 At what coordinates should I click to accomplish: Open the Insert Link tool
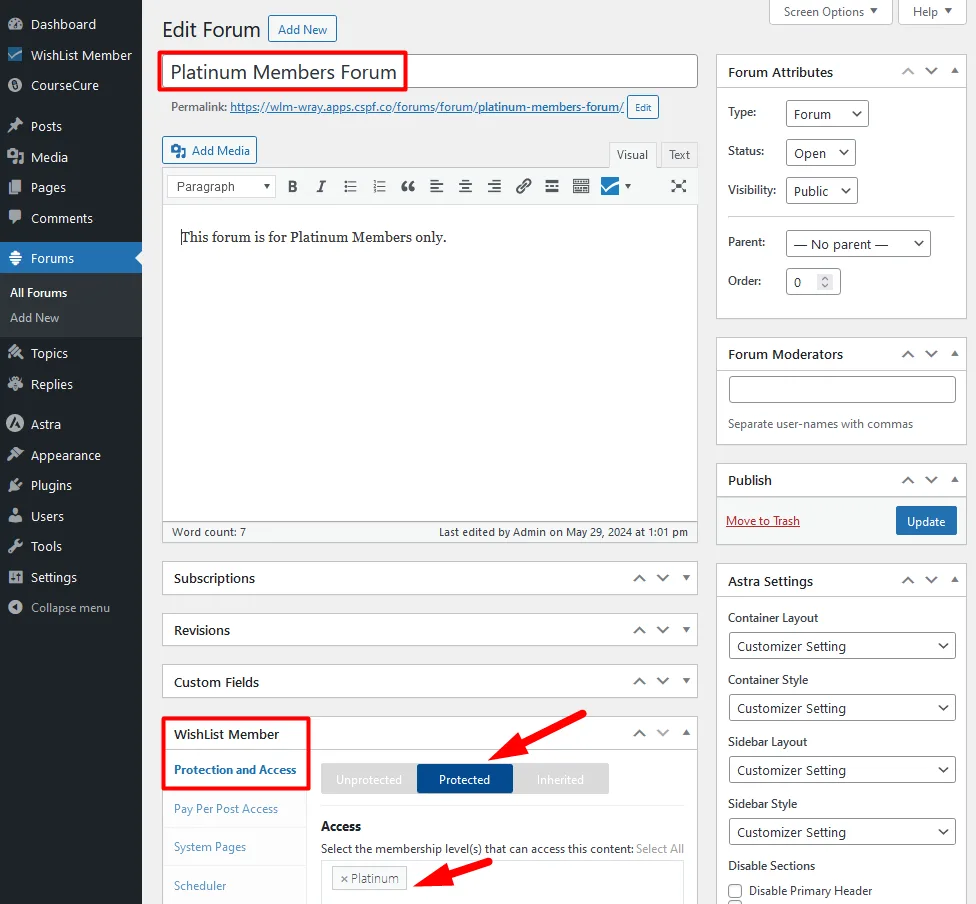coord(523,186)
